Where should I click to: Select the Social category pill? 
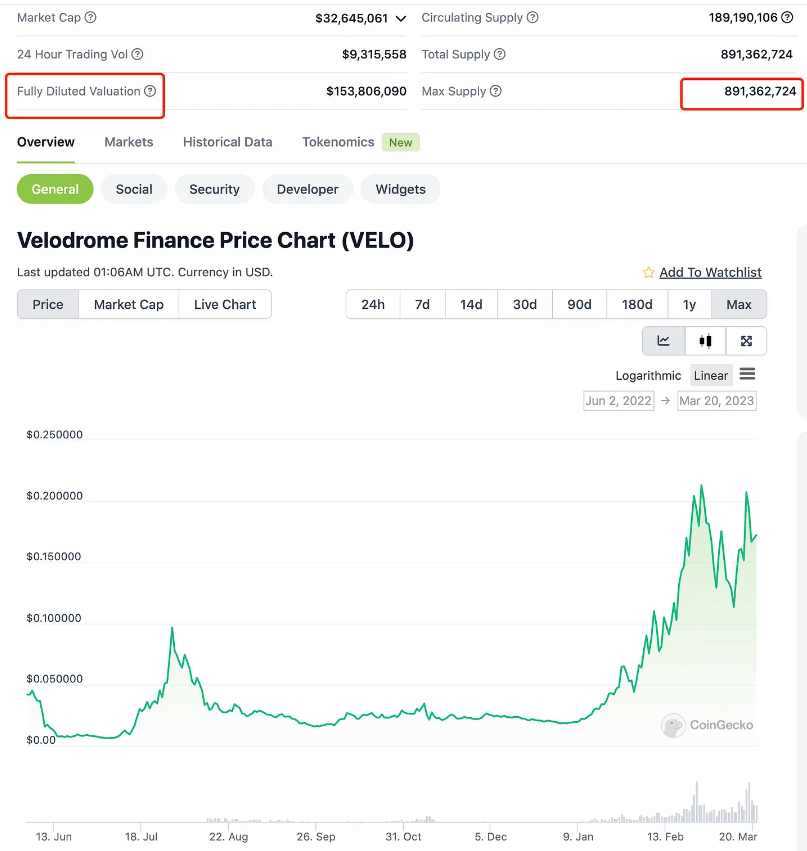point(134,189)
